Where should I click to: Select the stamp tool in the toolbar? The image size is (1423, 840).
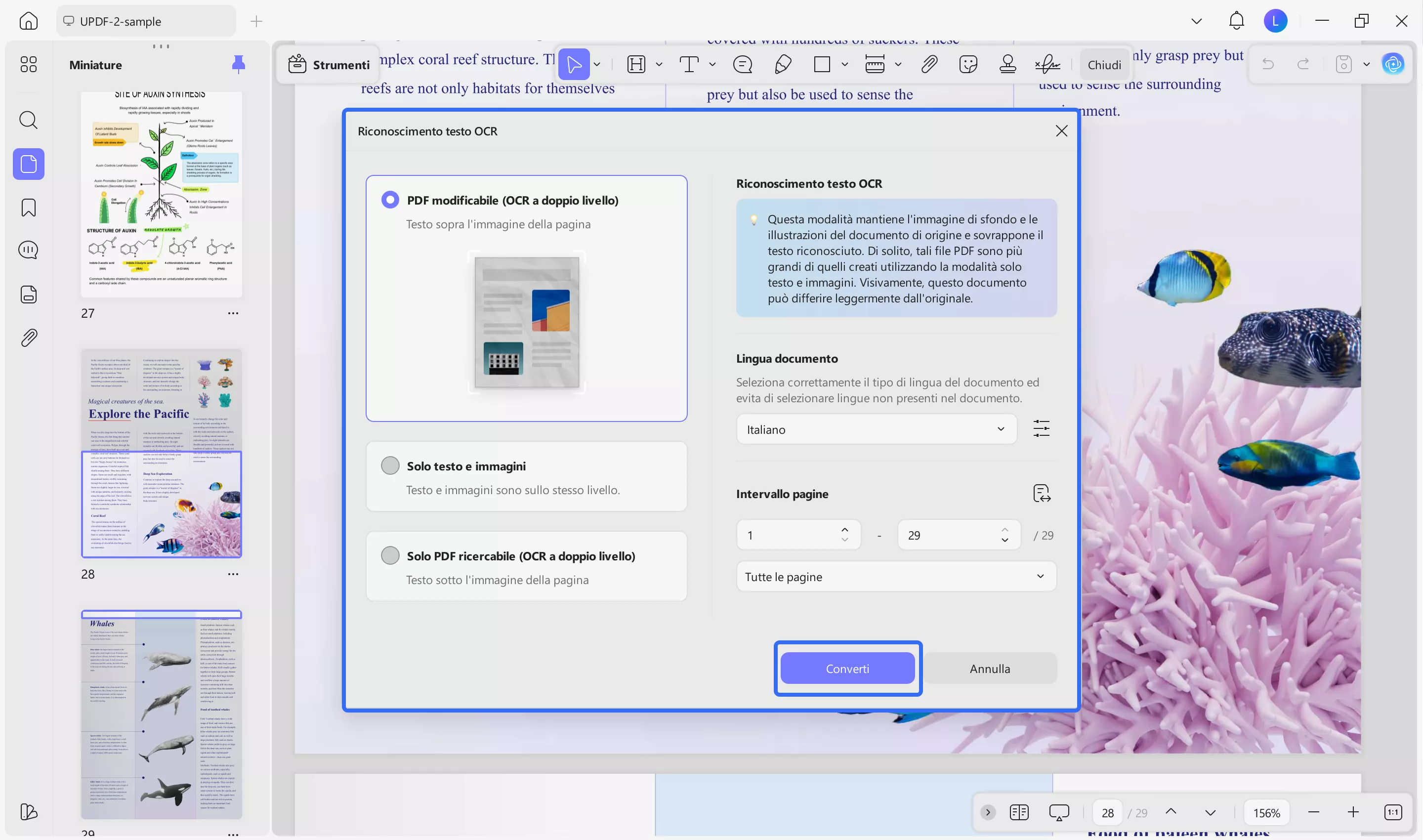(x=1007, y=65)
